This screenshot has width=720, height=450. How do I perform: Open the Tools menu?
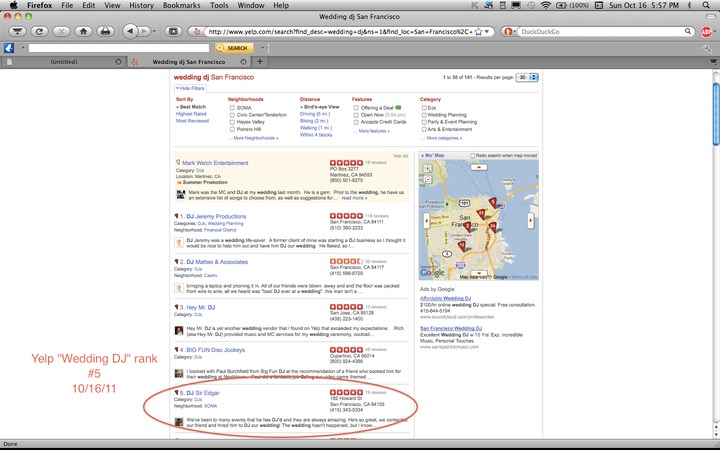(x=219, y=6)
